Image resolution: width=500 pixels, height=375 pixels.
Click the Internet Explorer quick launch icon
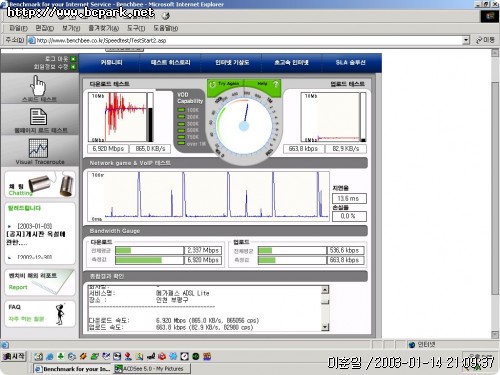point(50,357)
